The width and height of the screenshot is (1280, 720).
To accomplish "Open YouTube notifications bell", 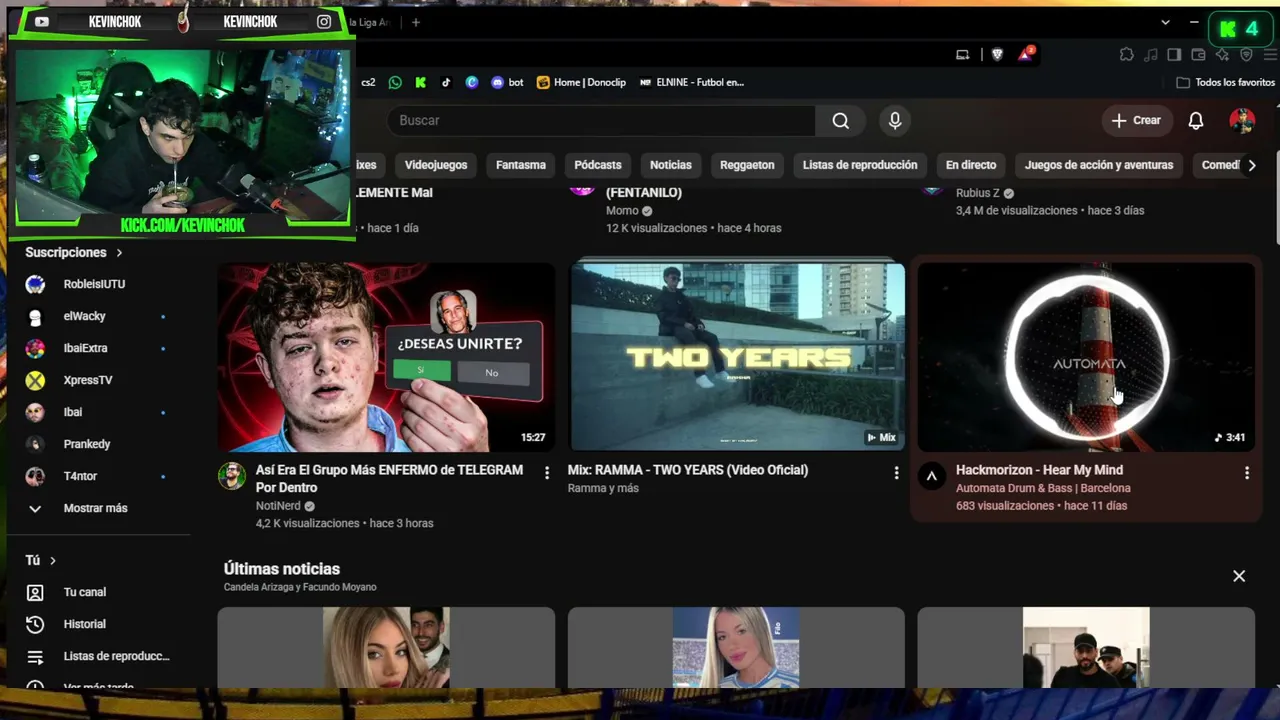I will point(1196,121).
